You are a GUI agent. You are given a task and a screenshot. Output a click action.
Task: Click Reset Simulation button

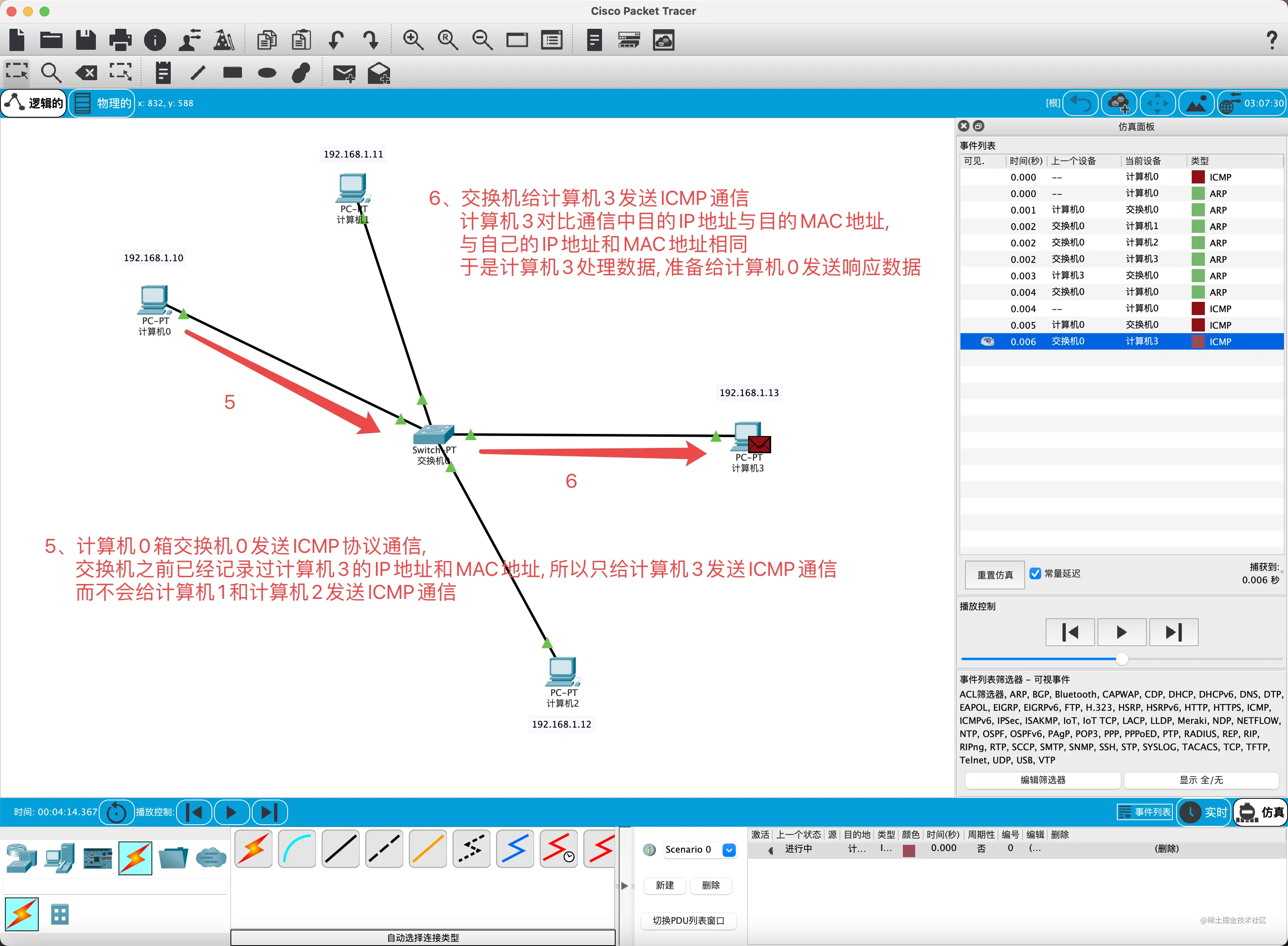(x=995, y=574)
